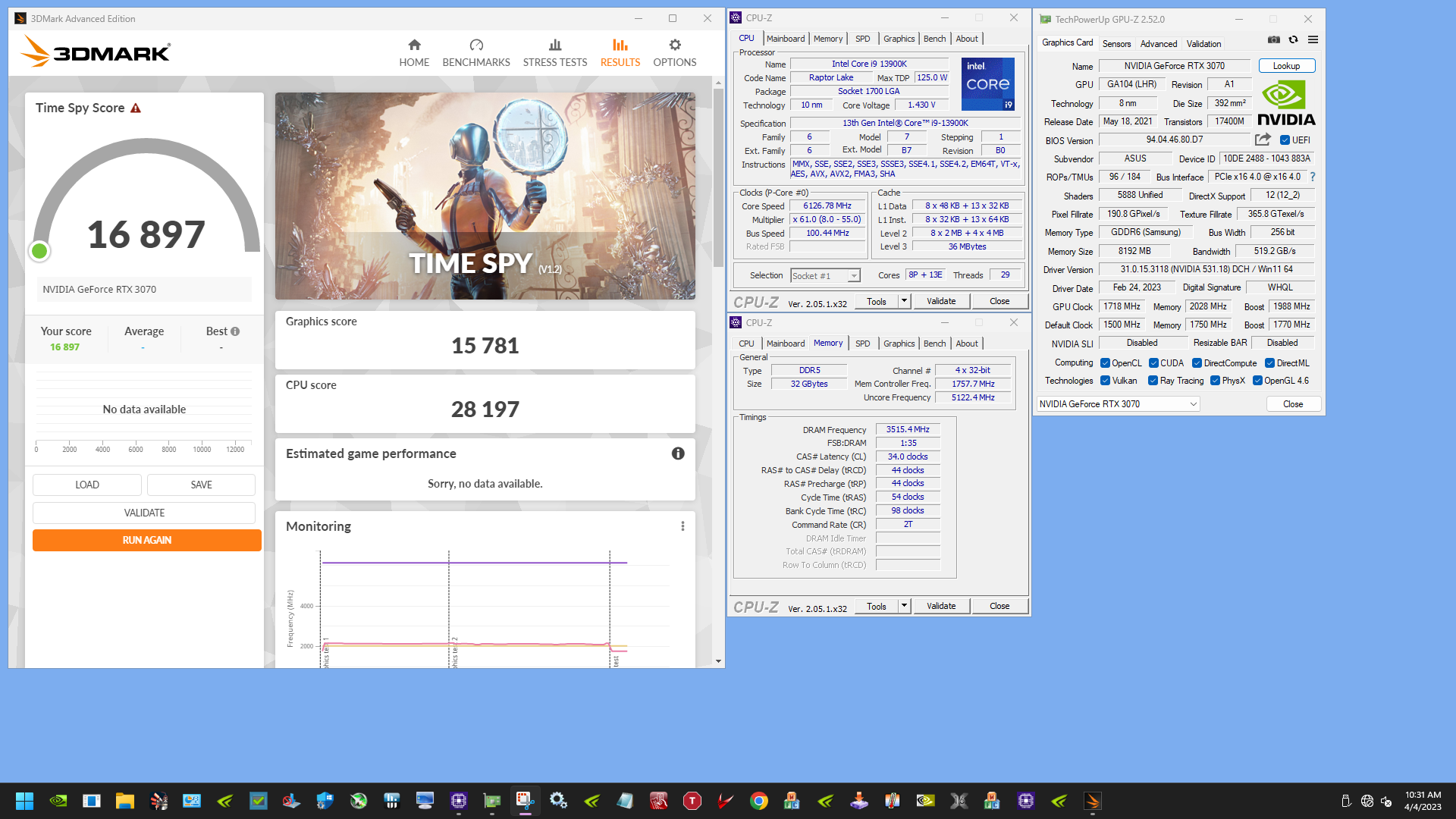Toggle the UEFI checkbox in GPU-Z

[1285, 140]
